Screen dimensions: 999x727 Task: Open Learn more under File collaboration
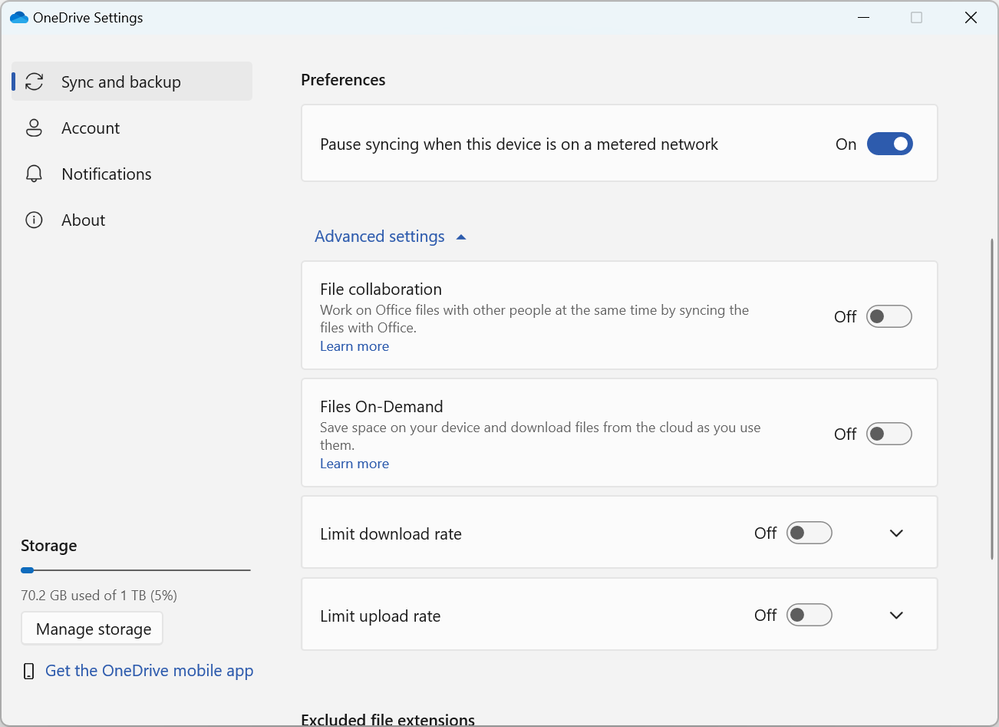[354, 346]
